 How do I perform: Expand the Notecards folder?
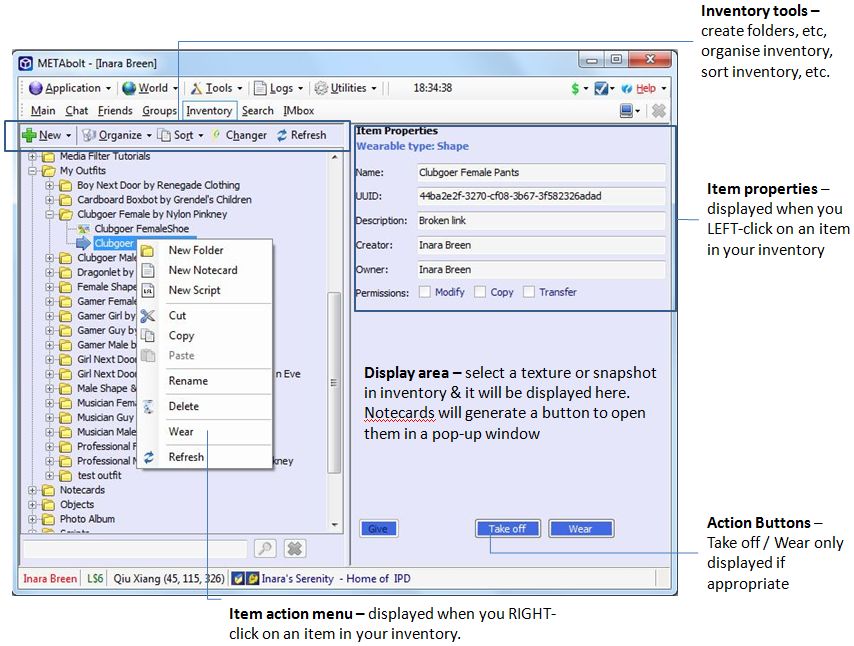(33, 491)
